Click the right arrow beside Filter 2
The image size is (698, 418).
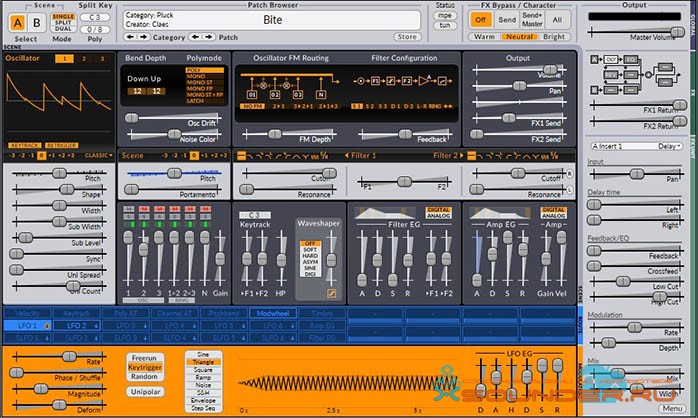[462, 155]
